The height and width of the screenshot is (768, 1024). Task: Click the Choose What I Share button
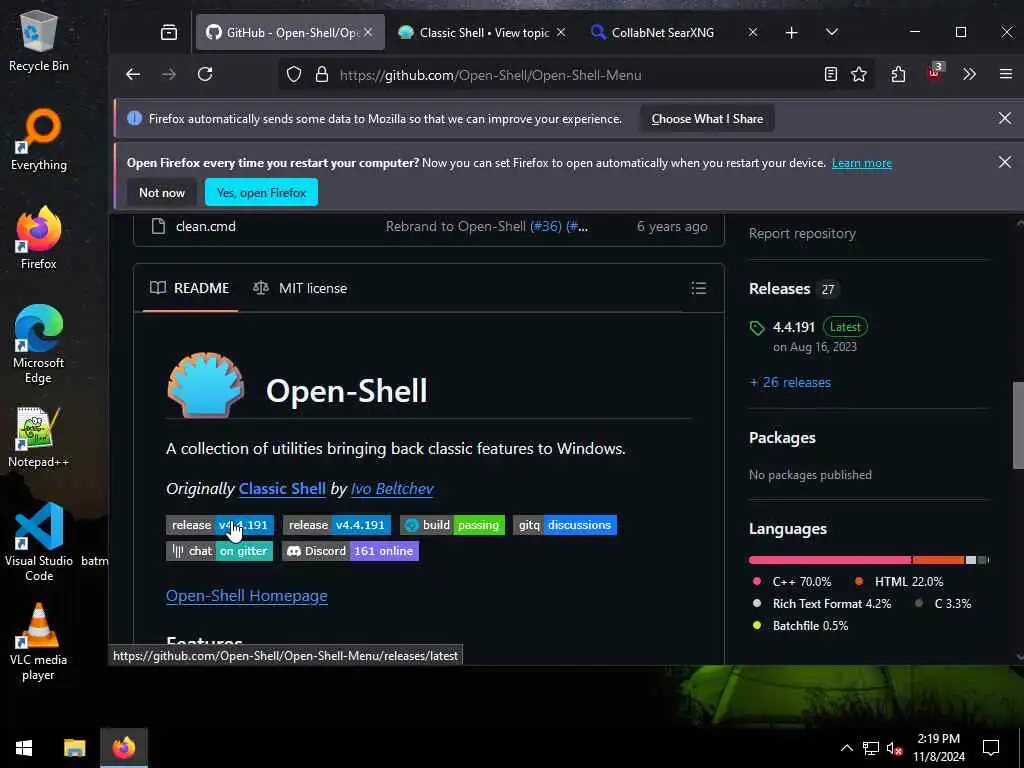tap(707, 119)
